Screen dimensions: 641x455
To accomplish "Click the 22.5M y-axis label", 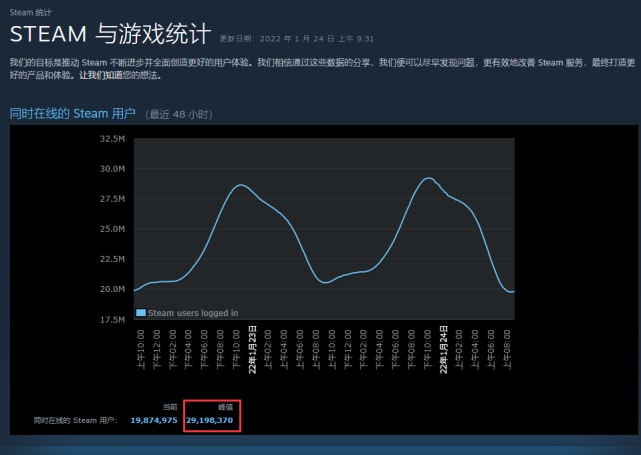I will [x=112, y=259].
